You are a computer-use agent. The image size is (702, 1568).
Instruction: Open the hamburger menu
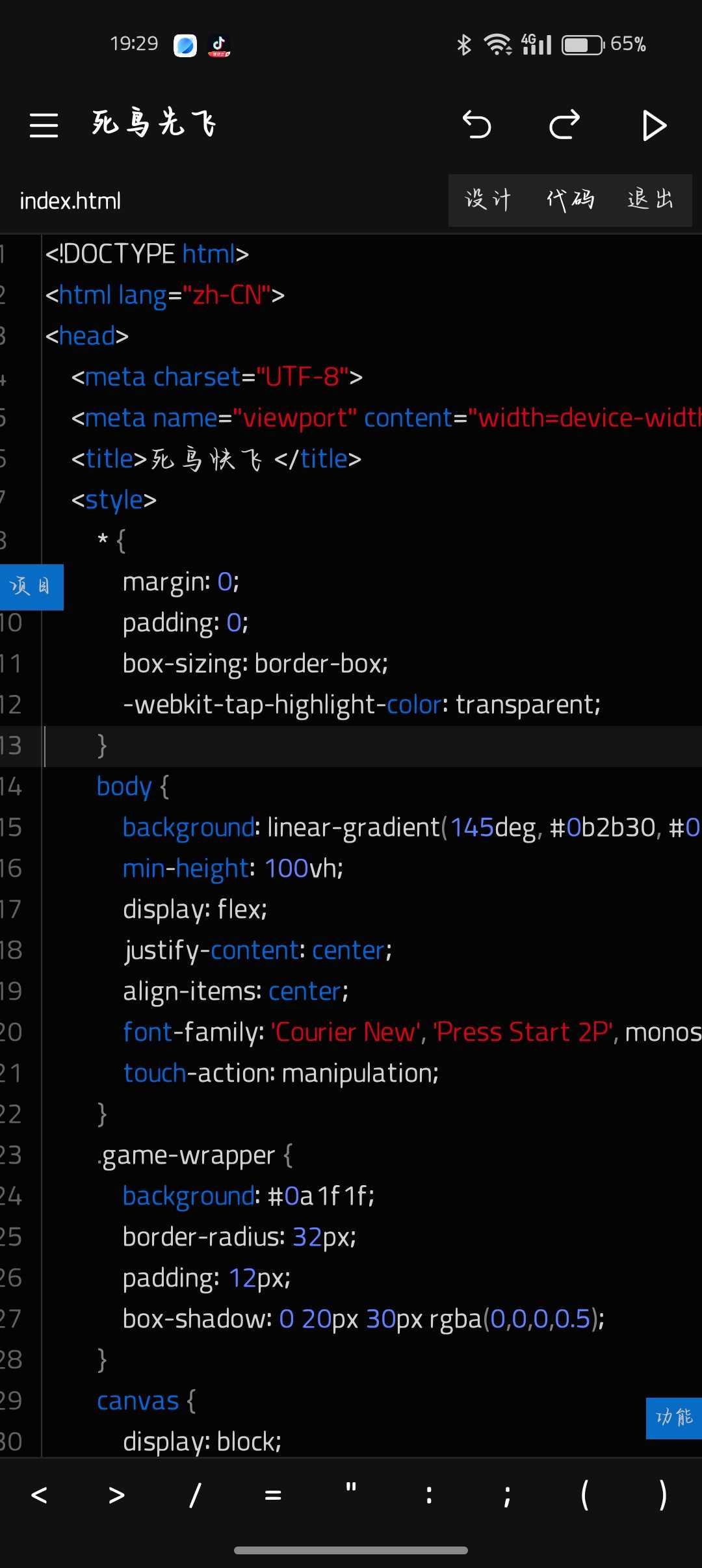click(44, 125)
